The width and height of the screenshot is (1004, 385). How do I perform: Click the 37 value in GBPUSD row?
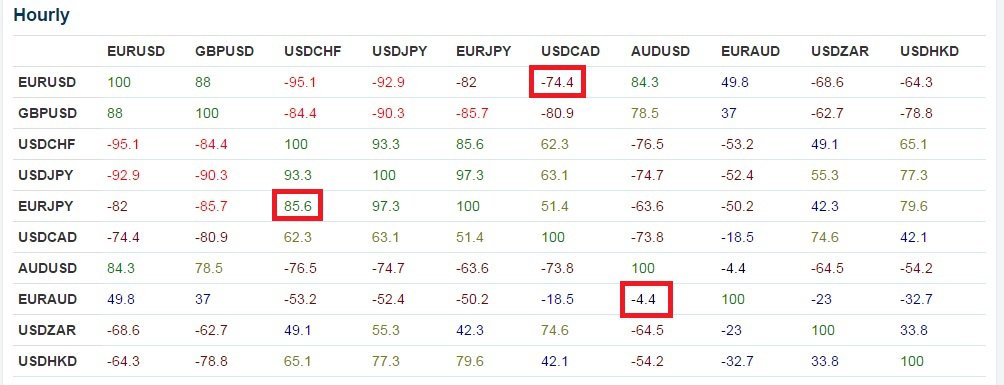coord(729,113)
